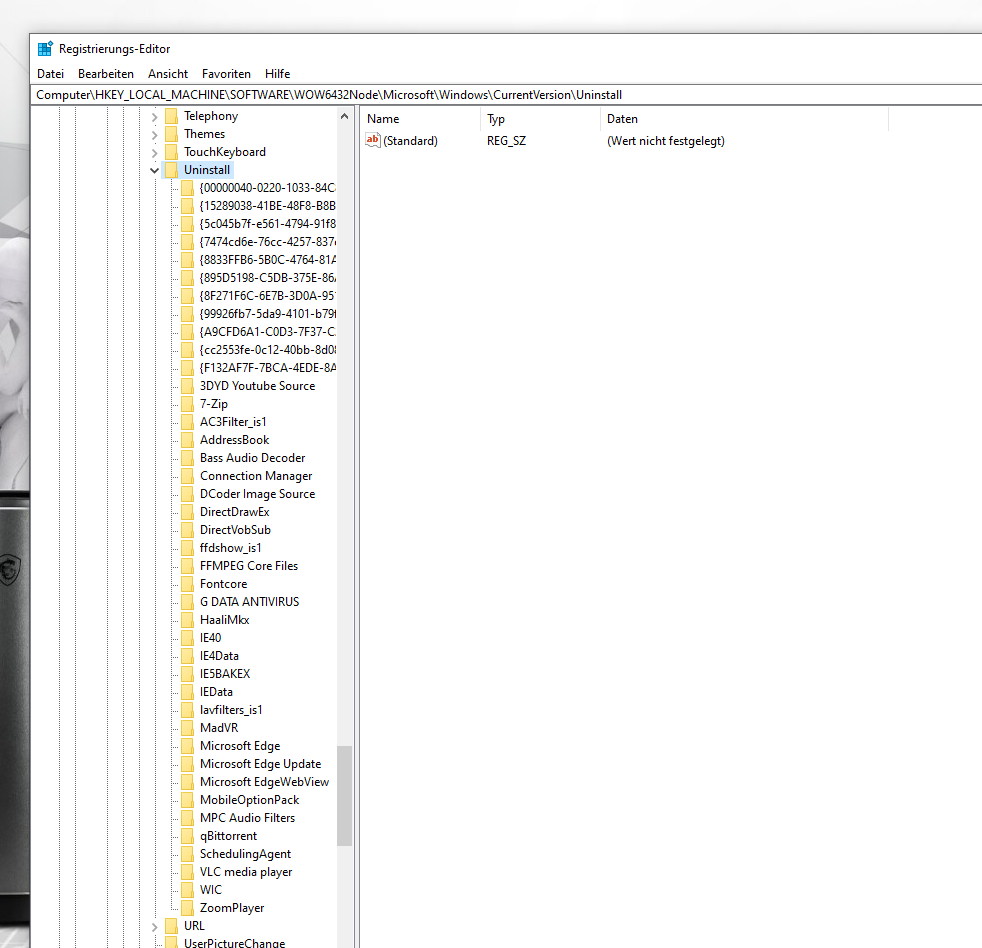Click the Fontcore folder icon
This screenshot has width=982, height=948.
[x=187, y=584]
